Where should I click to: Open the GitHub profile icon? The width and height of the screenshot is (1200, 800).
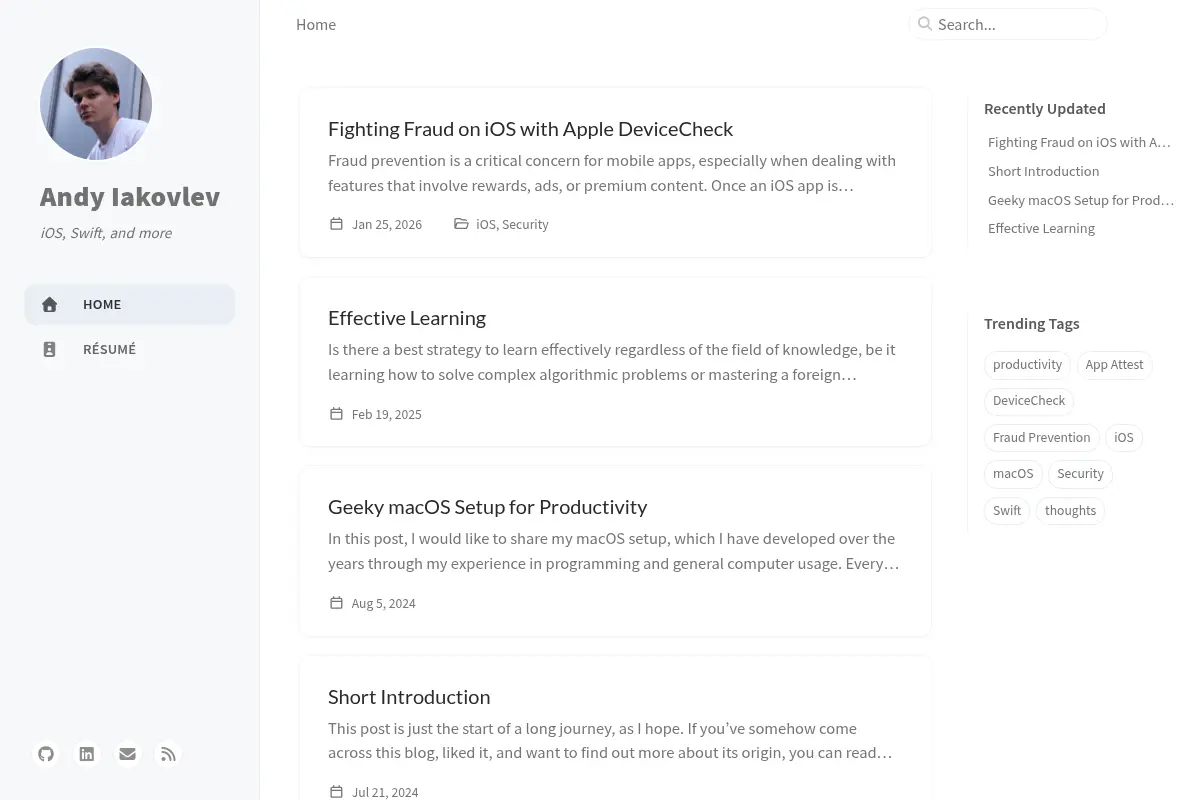[x=46, y=754]
